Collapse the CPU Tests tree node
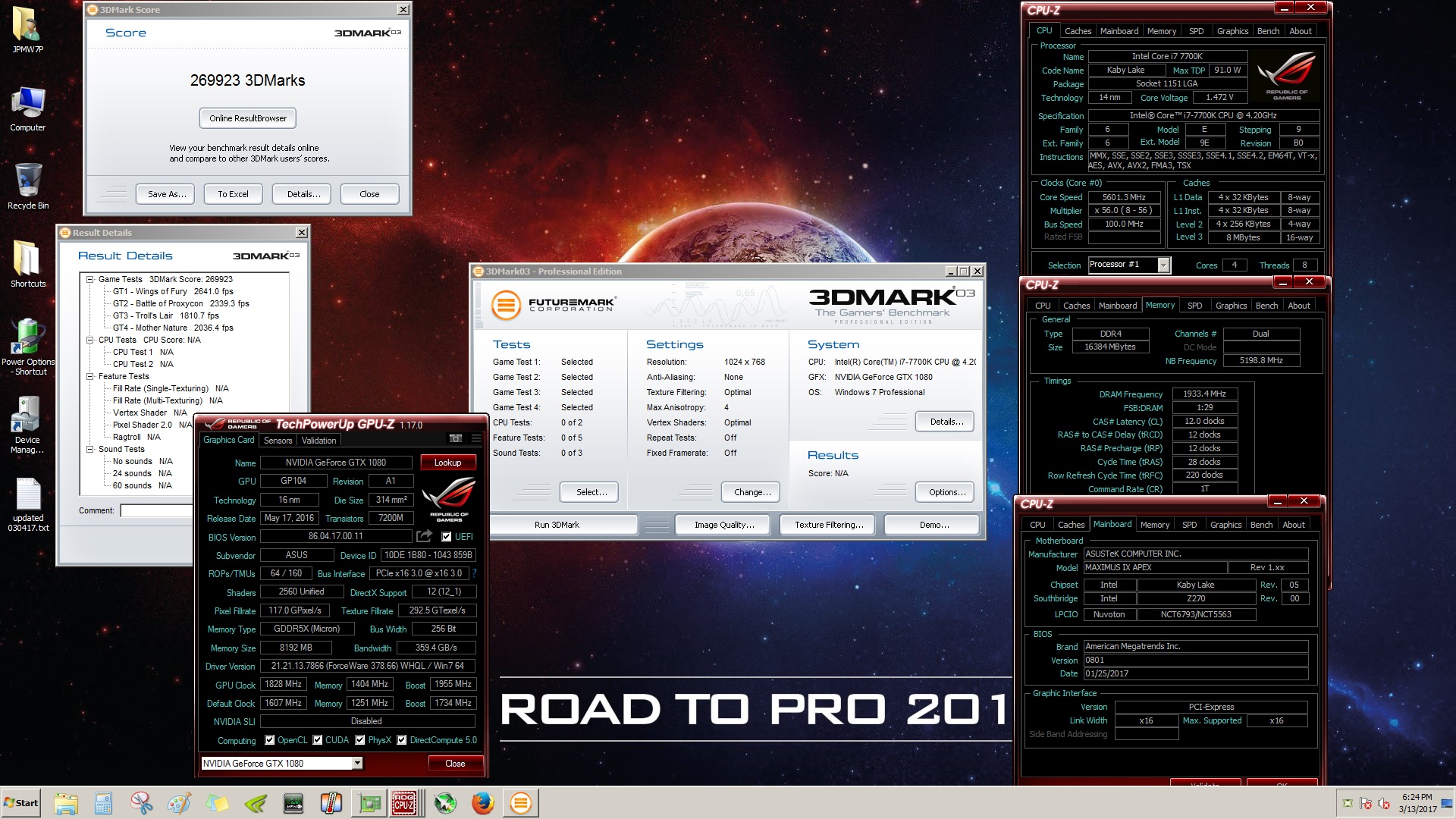 coord(90,340)
